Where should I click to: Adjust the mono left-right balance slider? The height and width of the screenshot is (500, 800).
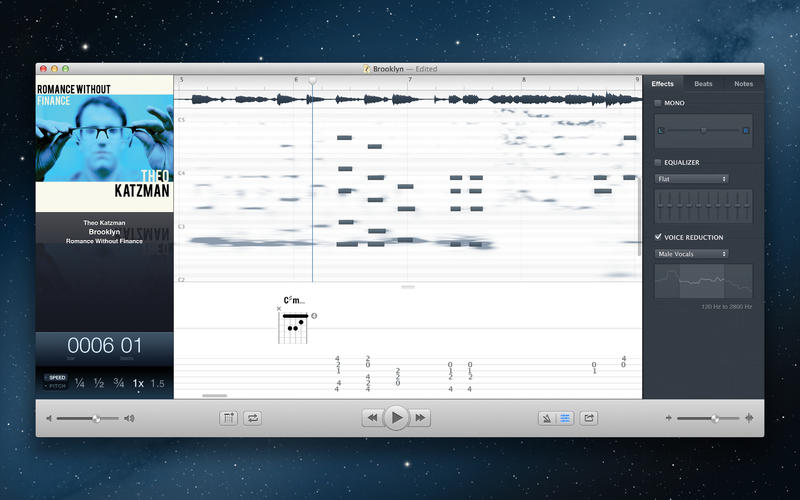pyautogui.click(x=704, y=131)
